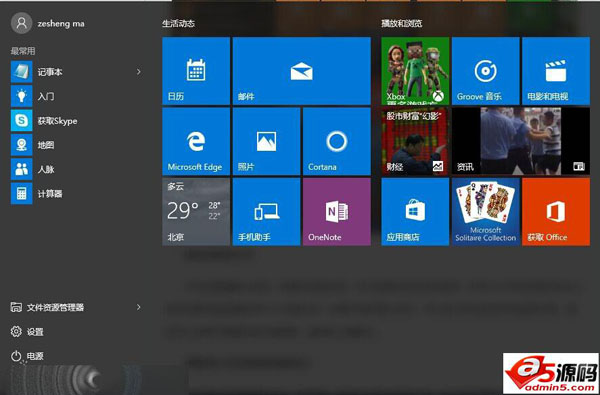Image resolution: width=600 pixels, height=395 pixels.
Task: Open the 北京 weather tile
Action: pyautogui.click(x=196, y=212)
